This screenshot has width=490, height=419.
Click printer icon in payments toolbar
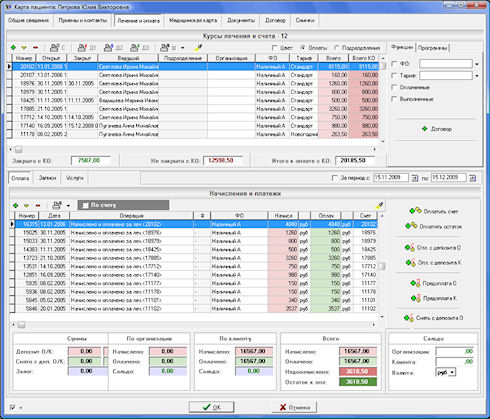coord(57,205)
